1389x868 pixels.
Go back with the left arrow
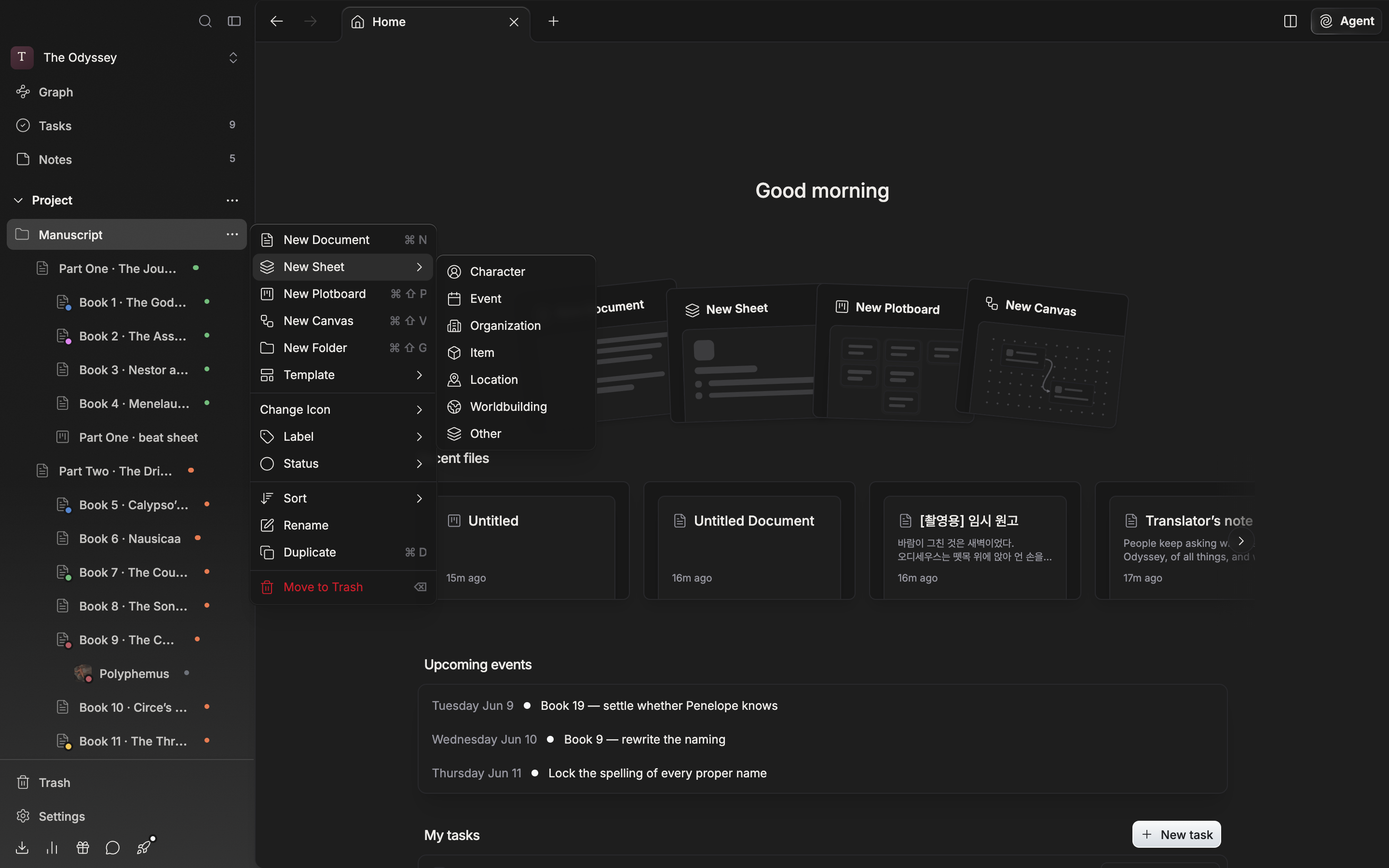(x=277, y=21)
